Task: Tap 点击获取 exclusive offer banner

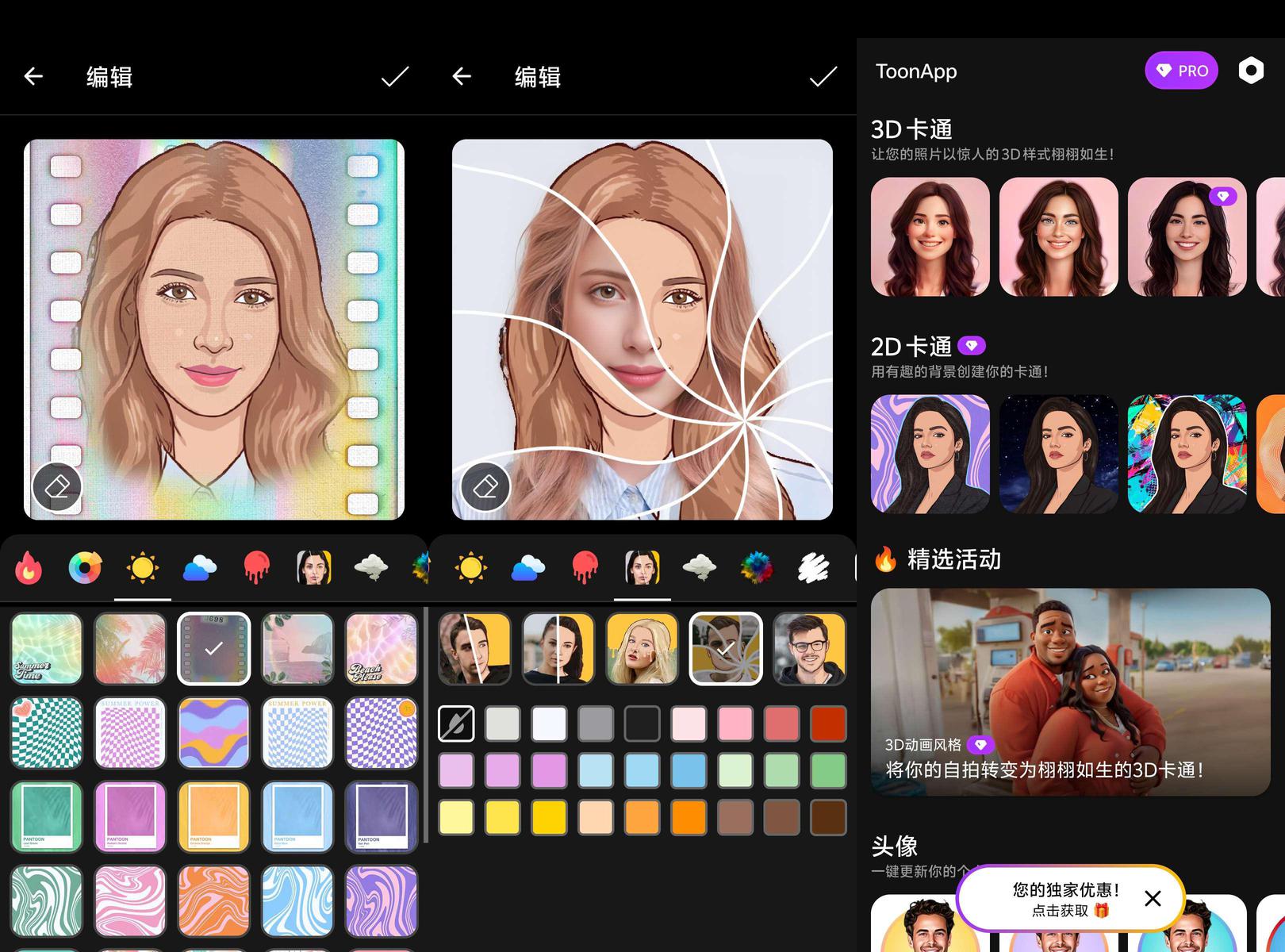Action: coord(1069,900)
